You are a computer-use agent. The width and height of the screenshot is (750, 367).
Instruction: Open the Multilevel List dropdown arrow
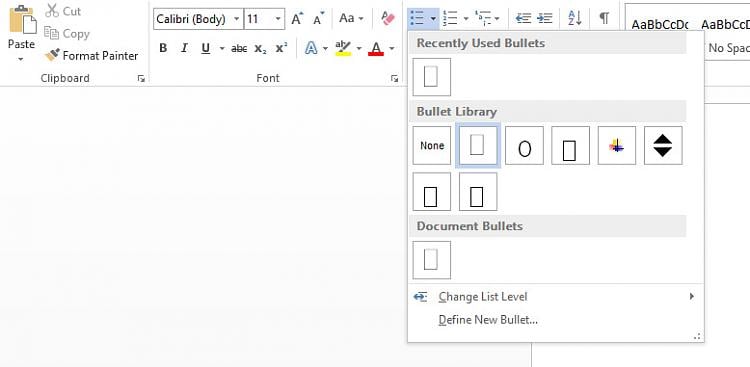(x=497, y=19)
